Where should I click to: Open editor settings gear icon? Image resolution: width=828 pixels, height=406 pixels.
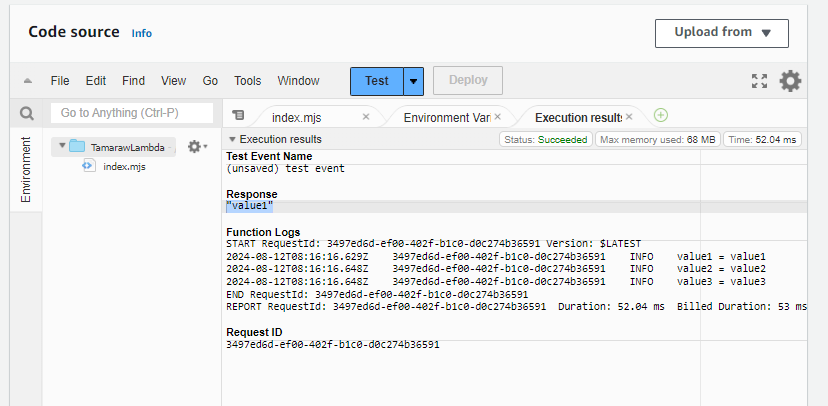[x=790, y=81]
